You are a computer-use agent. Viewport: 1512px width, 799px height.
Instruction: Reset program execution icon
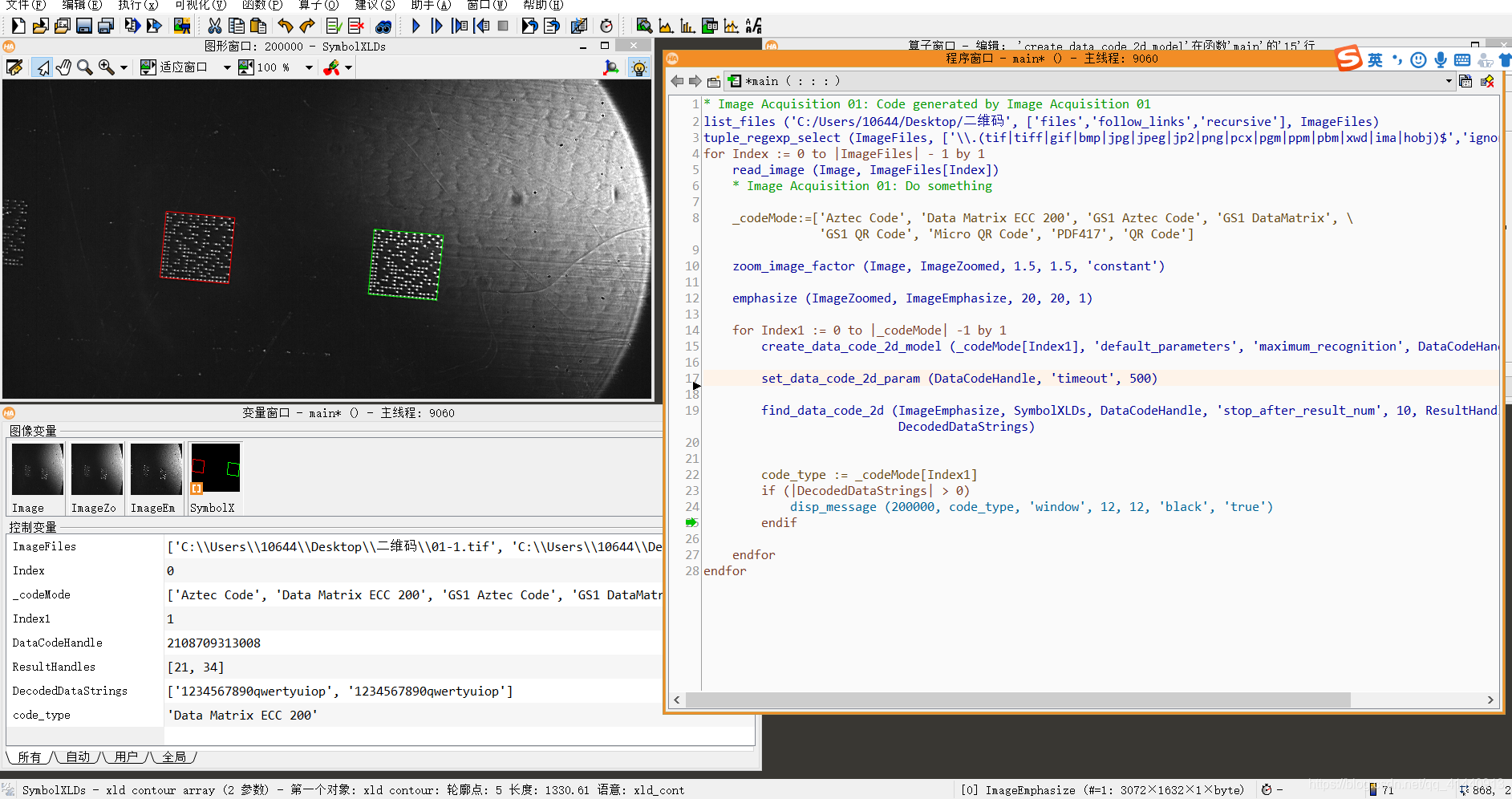click(529, 26)
